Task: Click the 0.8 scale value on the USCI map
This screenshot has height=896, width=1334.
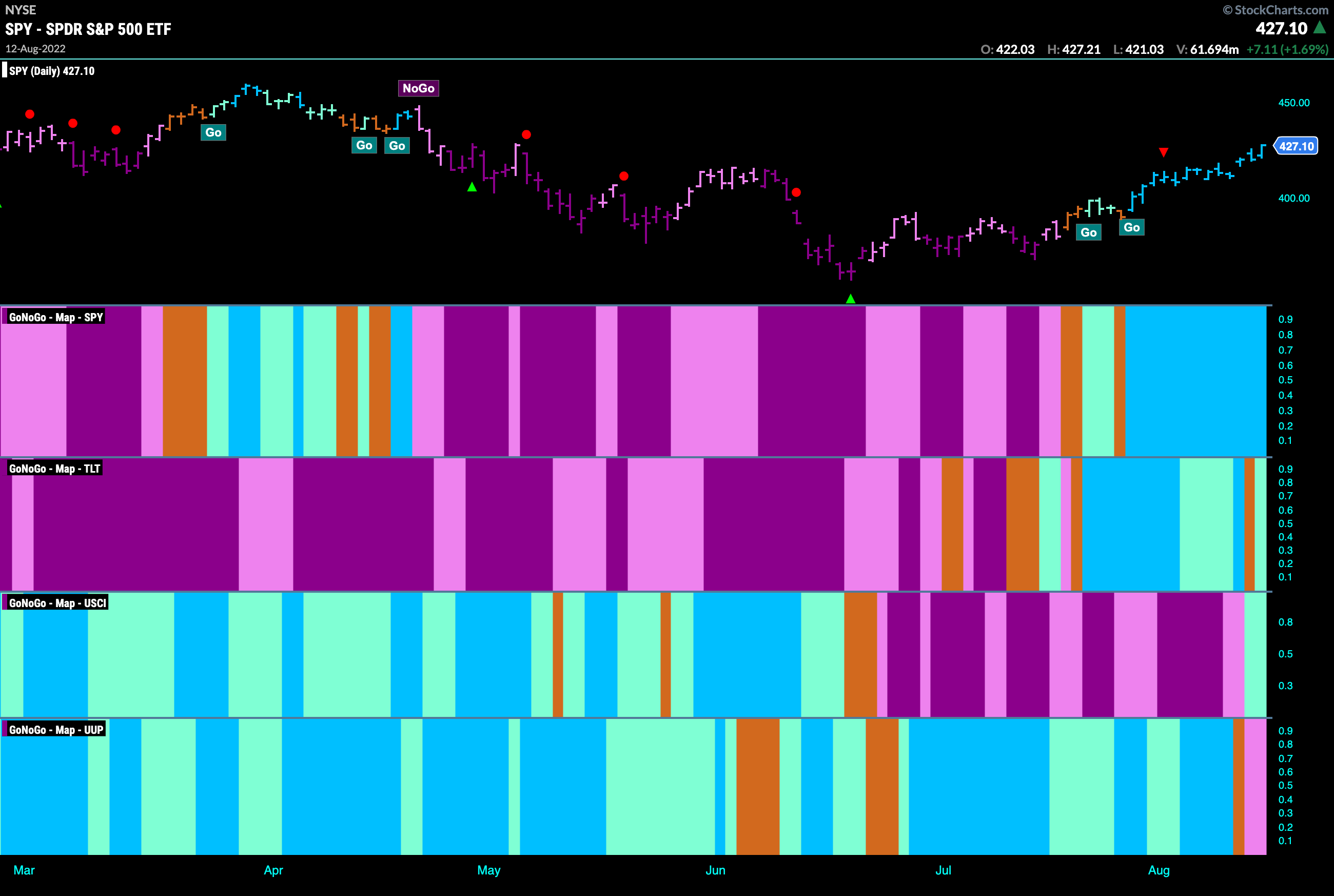Action: [1285, 622]
